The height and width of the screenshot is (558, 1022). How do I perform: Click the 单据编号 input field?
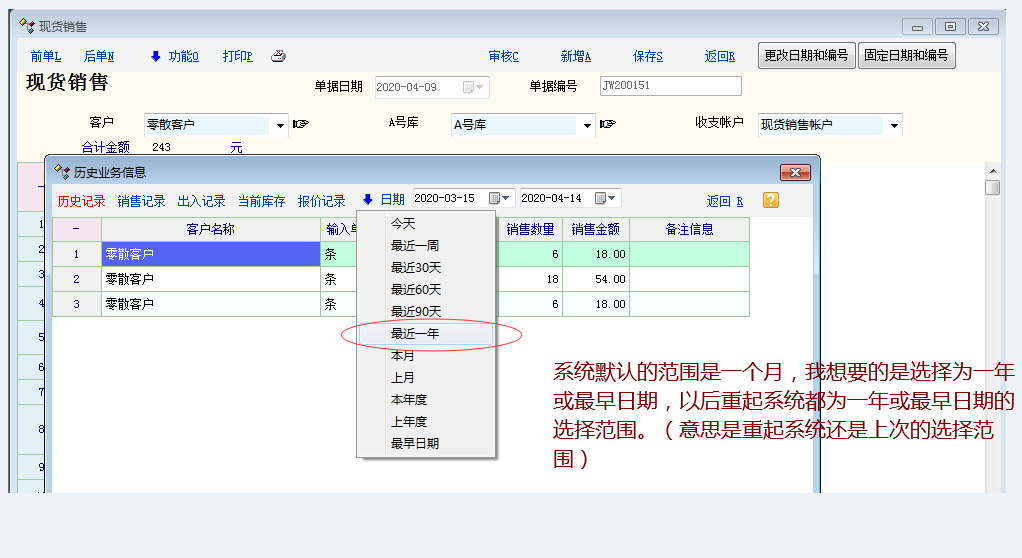[x=670, y=86]
